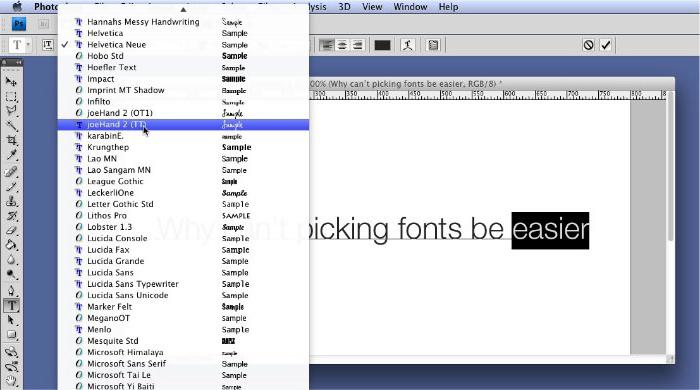Choose Marker Felt font
This screenshot has width=700, height=390.
[183, 307]
